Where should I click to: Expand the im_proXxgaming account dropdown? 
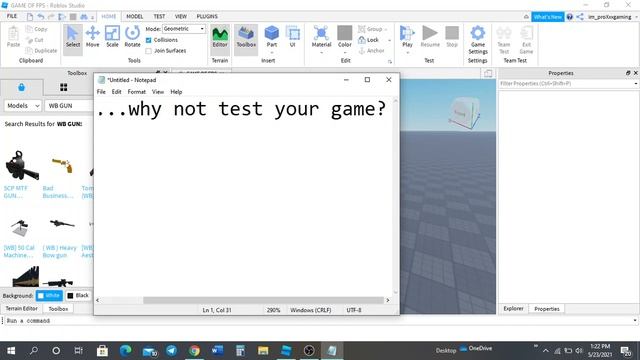[636, 17]
